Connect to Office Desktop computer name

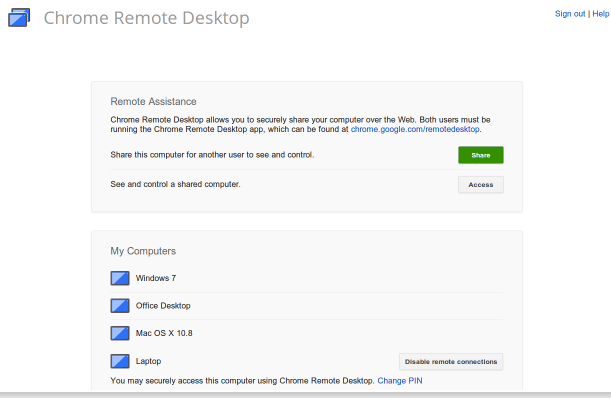pyautogui.click(x=163, y=306)
